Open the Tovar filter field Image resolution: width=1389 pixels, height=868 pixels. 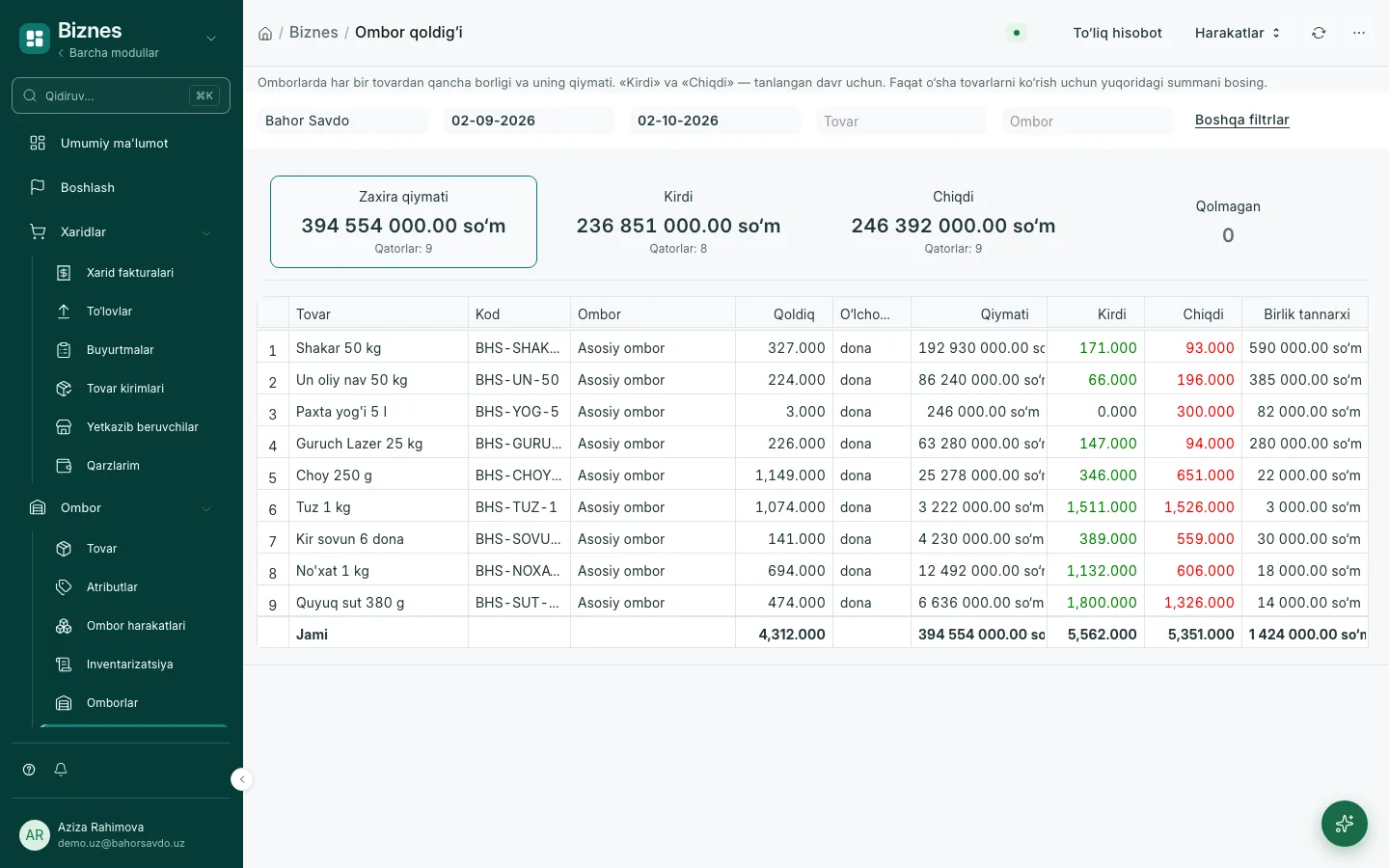(x=901, y=121)
